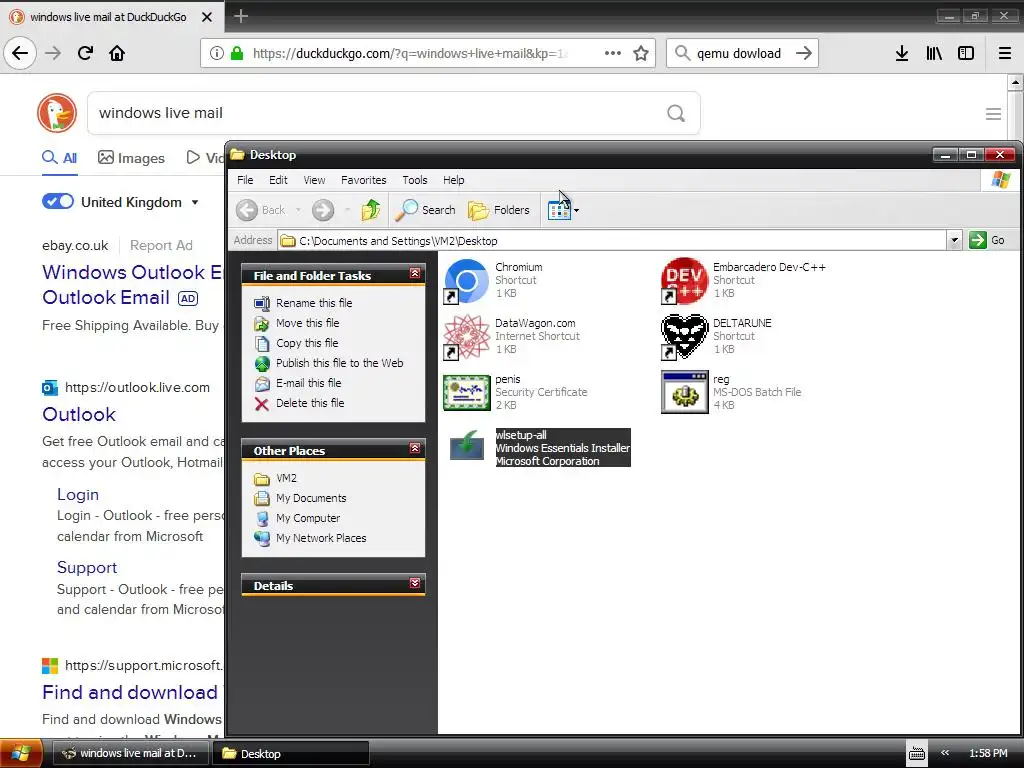Click the Firefox back arrow button
This screenshot has height=768, width=1024.
coord(20,53)
